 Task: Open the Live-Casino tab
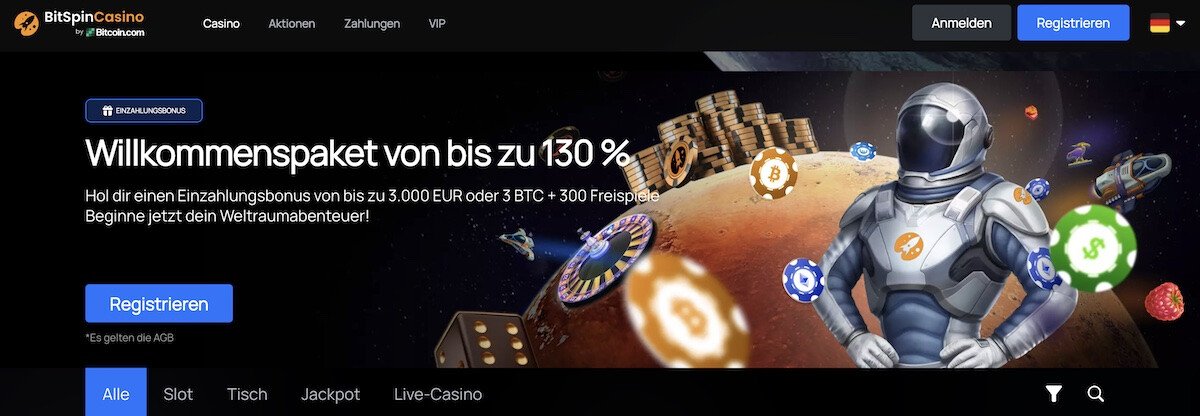pyautogui.click(x=438, y=394)
